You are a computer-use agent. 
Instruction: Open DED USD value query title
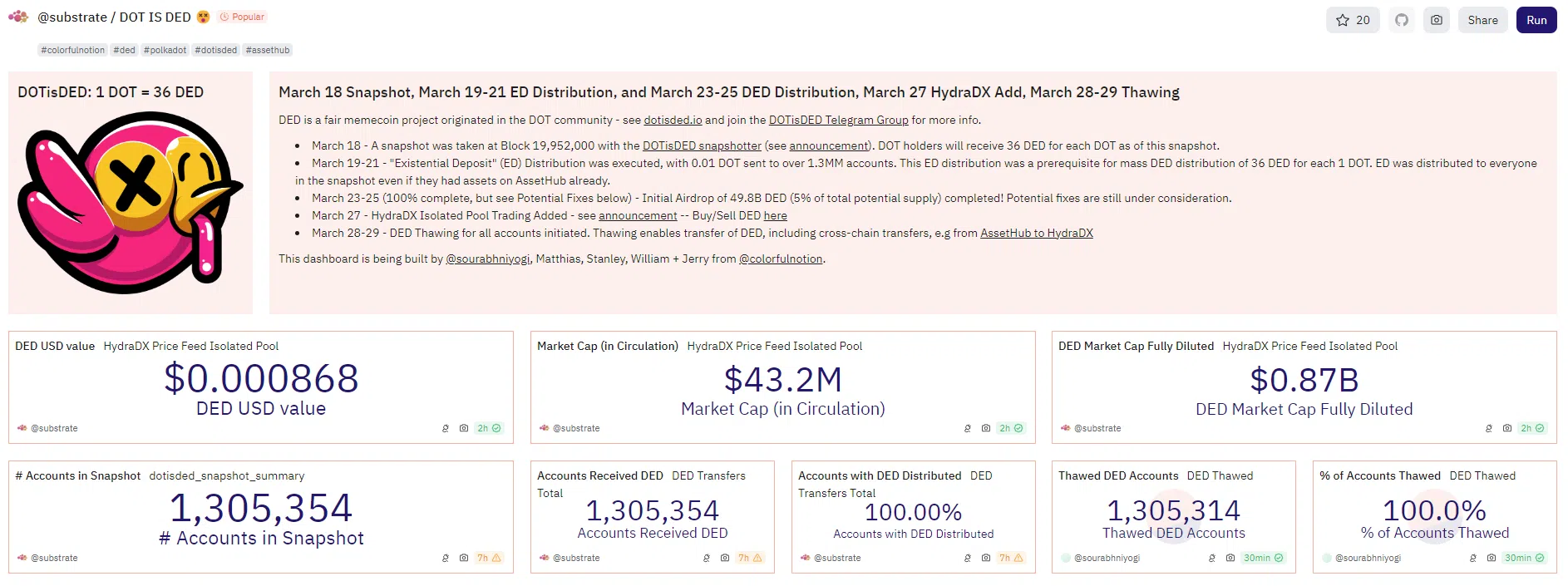tap(55, 347)
